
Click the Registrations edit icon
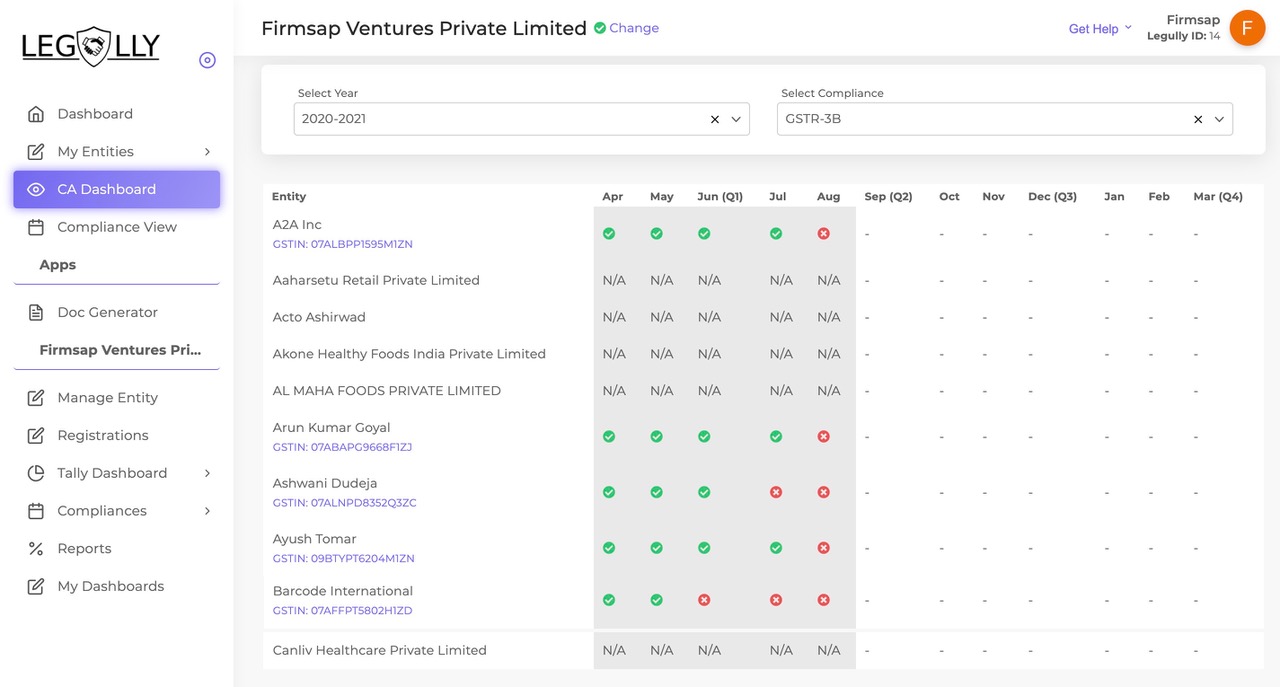[x=36, y=436]
